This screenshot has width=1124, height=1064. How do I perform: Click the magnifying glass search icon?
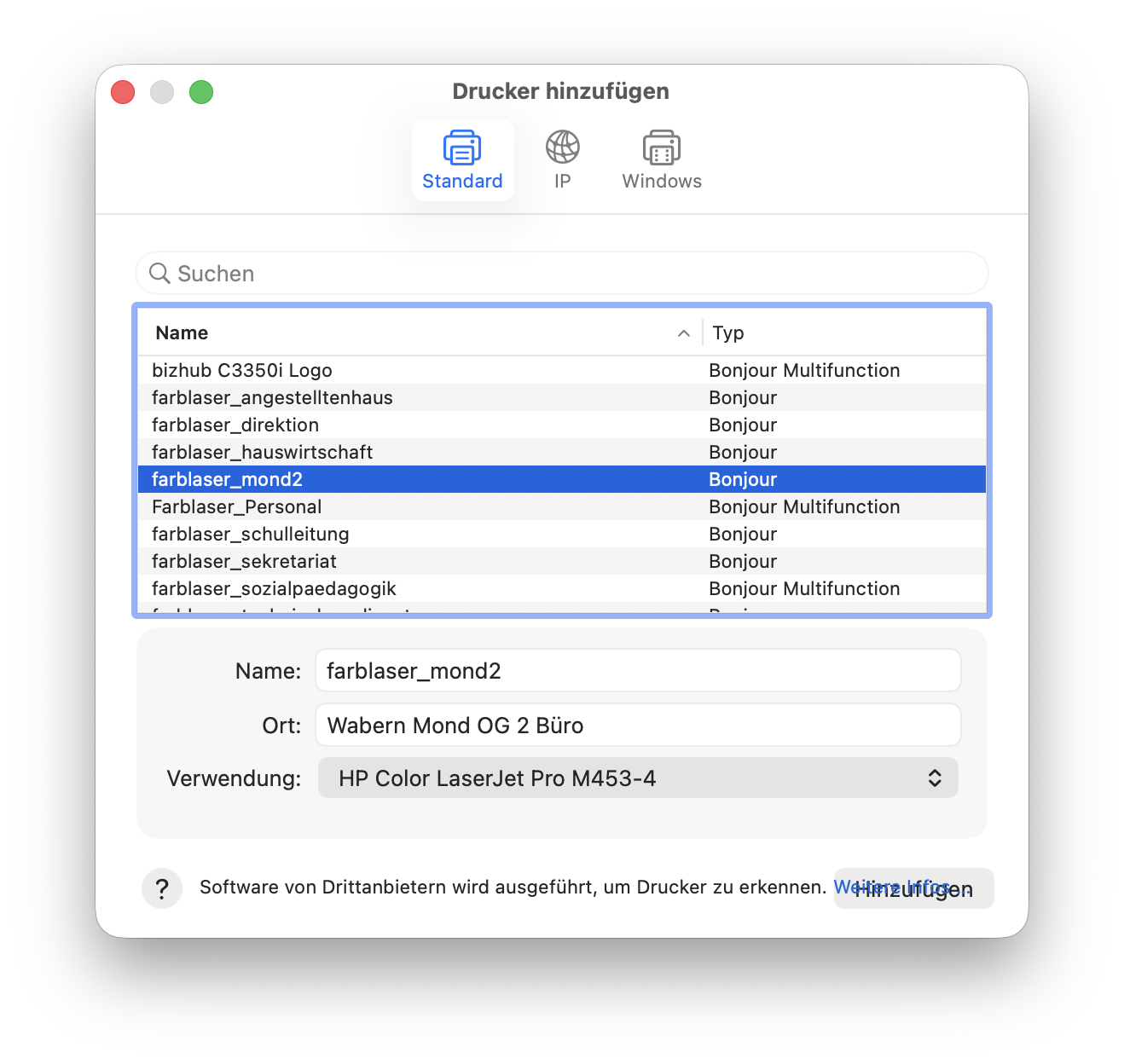pyautogui.click(x=159, y=273)
